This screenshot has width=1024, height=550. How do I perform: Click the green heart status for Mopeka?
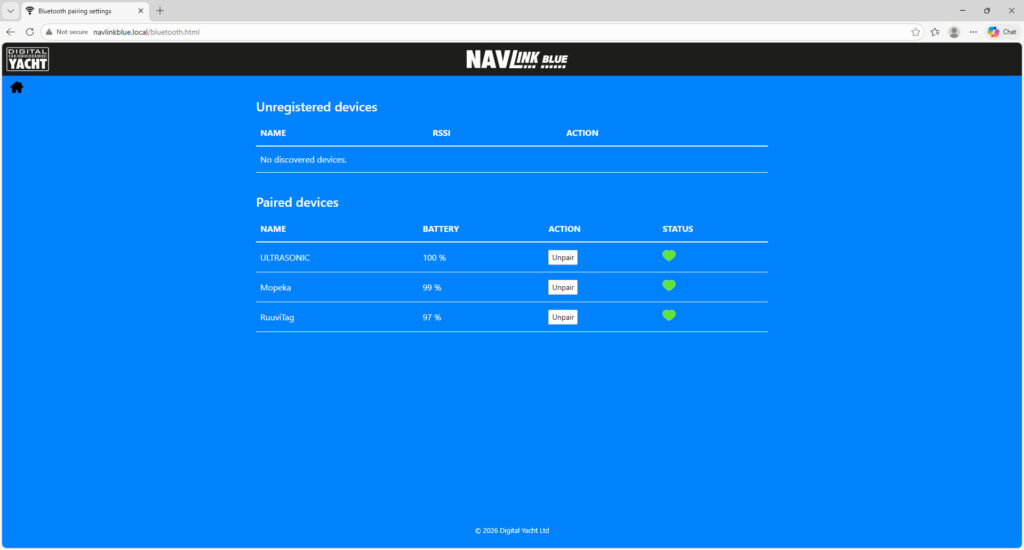[669, 286]
